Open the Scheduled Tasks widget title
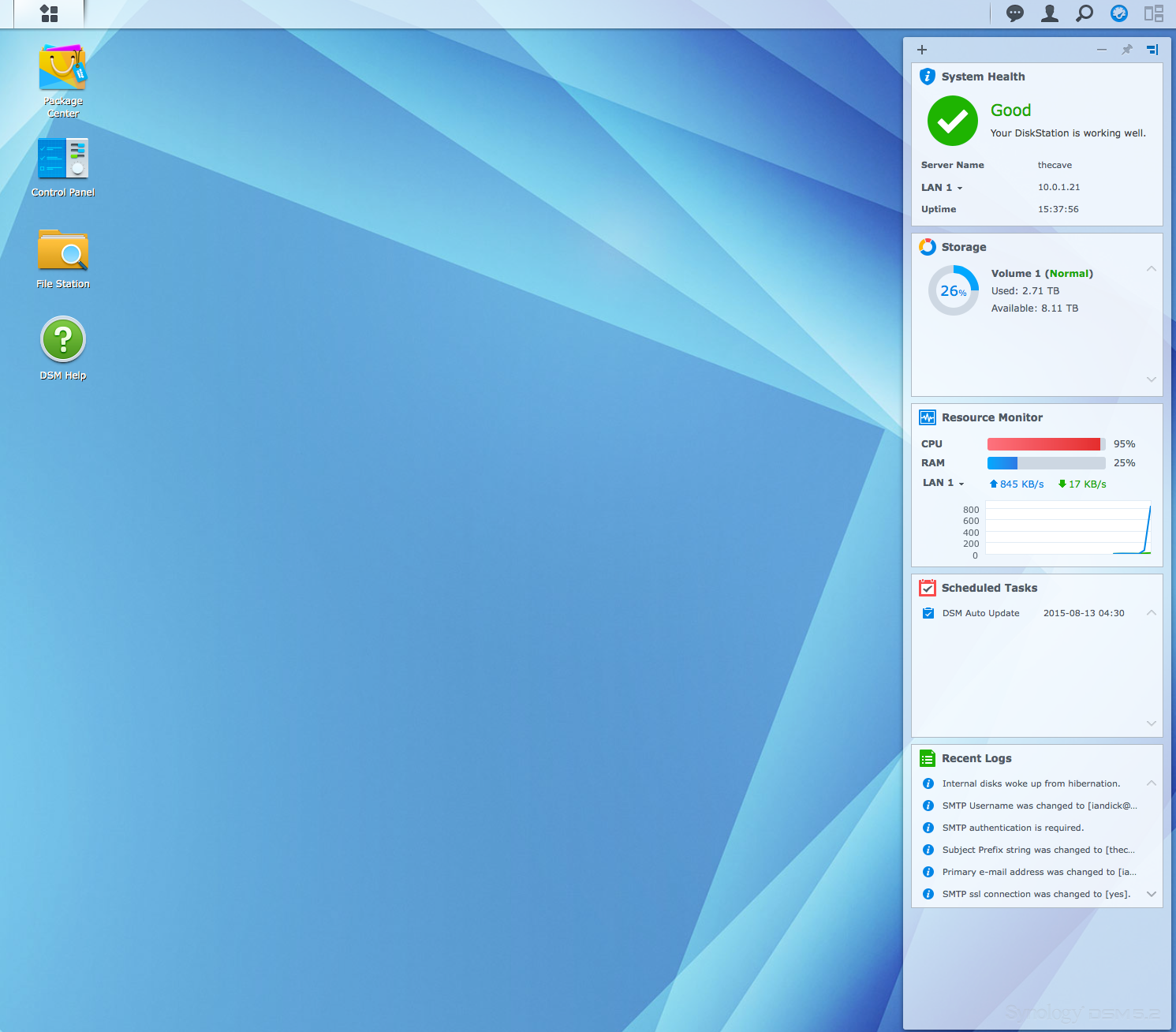The width and height of the screenshot is (1176, 1032). point(989,588)
